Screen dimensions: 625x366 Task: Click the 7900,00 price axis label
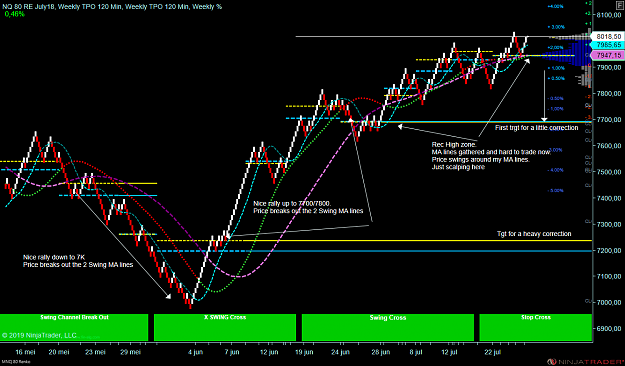pos(609,67)
